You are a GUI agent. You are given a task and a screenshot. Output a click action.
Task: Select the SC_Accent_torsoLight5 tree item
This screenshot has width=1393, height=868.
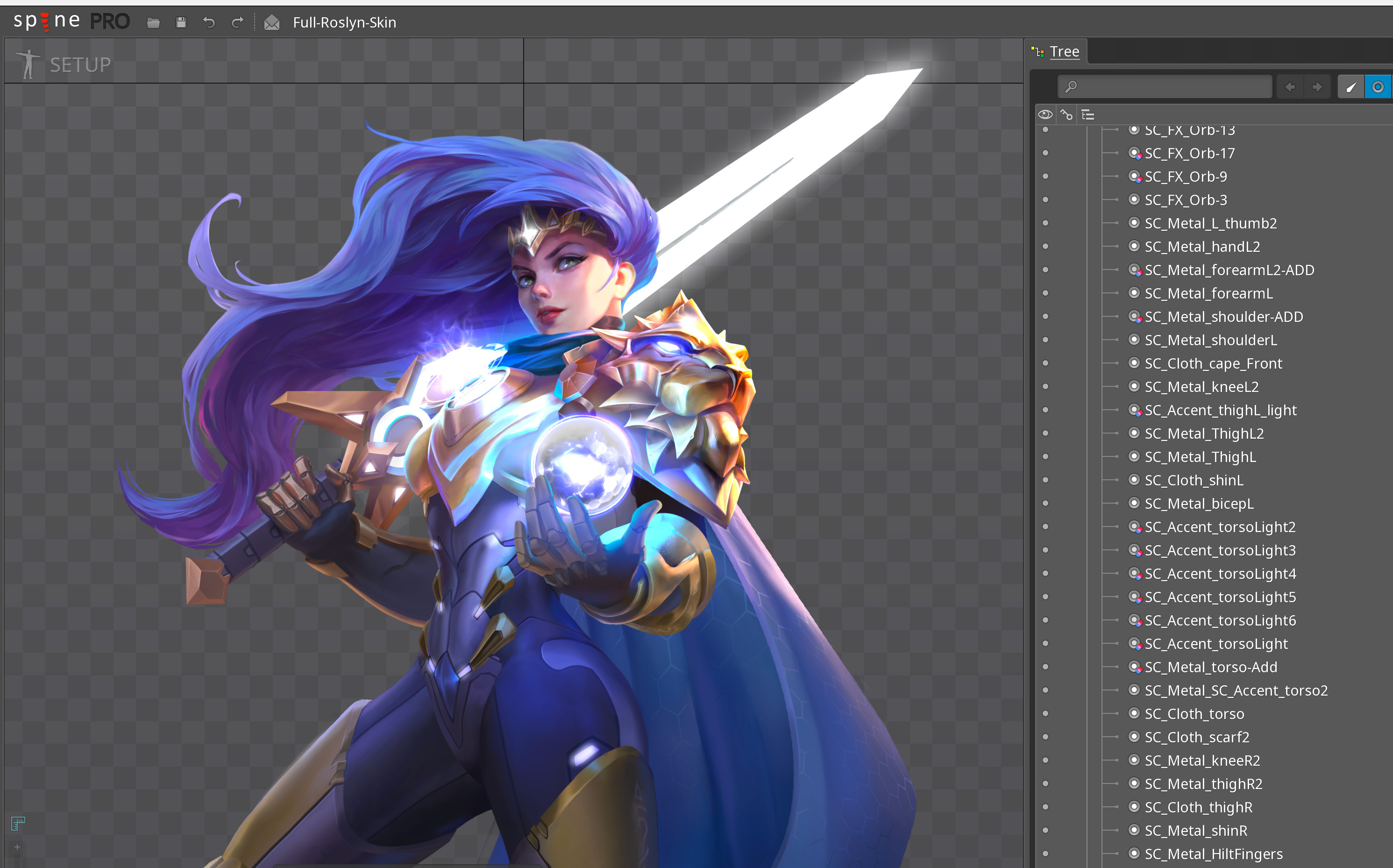(x=1218, y=597)
